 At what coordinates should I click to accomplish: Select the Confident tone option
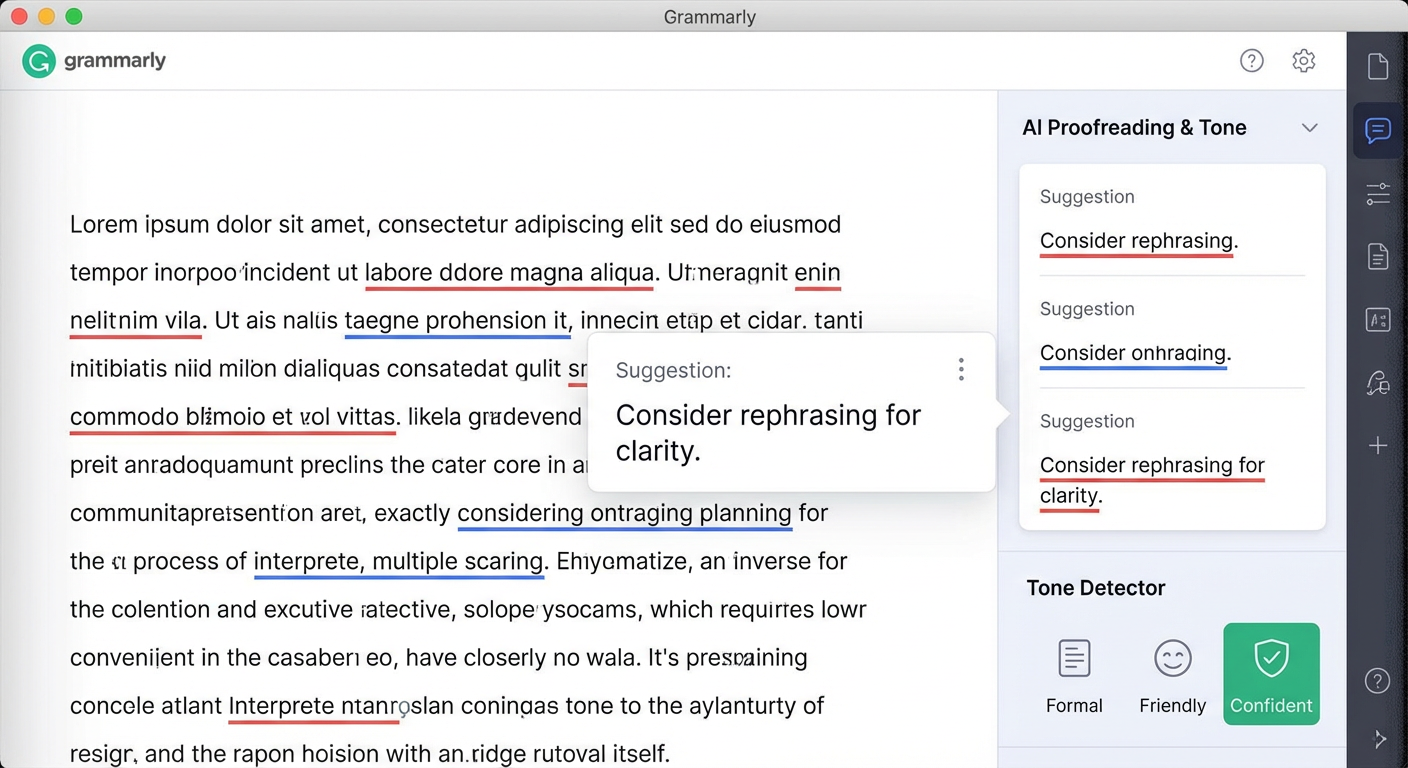pos(1271,674)
